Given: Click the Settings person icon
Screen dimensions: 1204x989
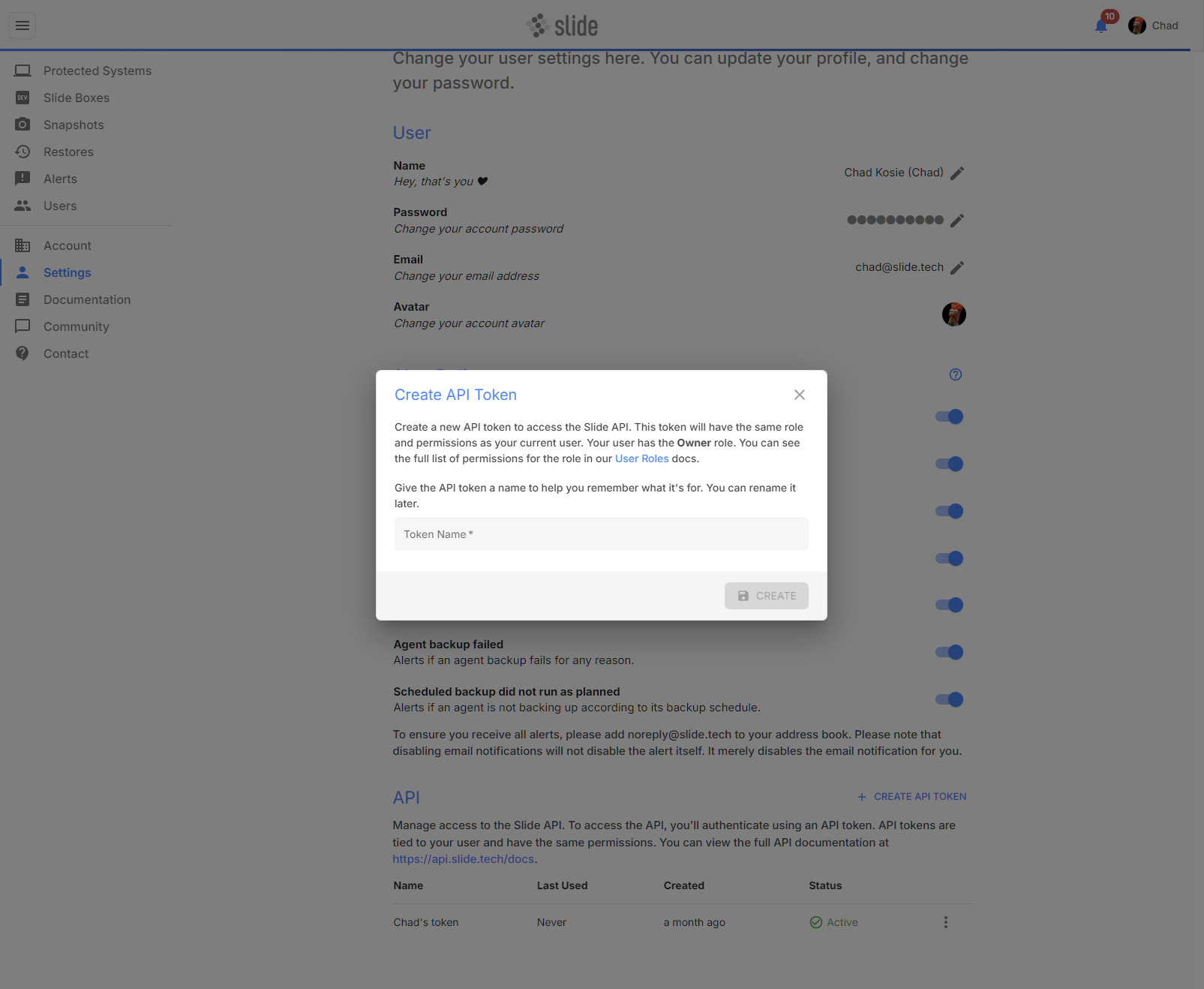Looking at the screenshot, I should (23, 272).
